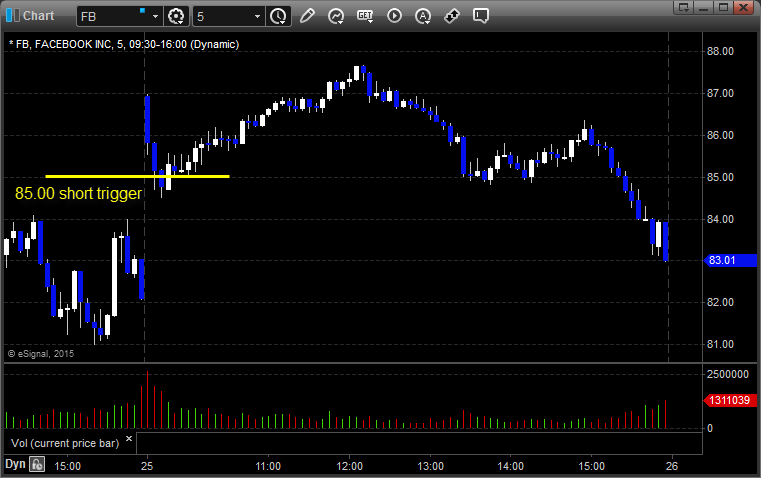
Task: Click the 85.00 price axis label
Action: tap(720, 177)
